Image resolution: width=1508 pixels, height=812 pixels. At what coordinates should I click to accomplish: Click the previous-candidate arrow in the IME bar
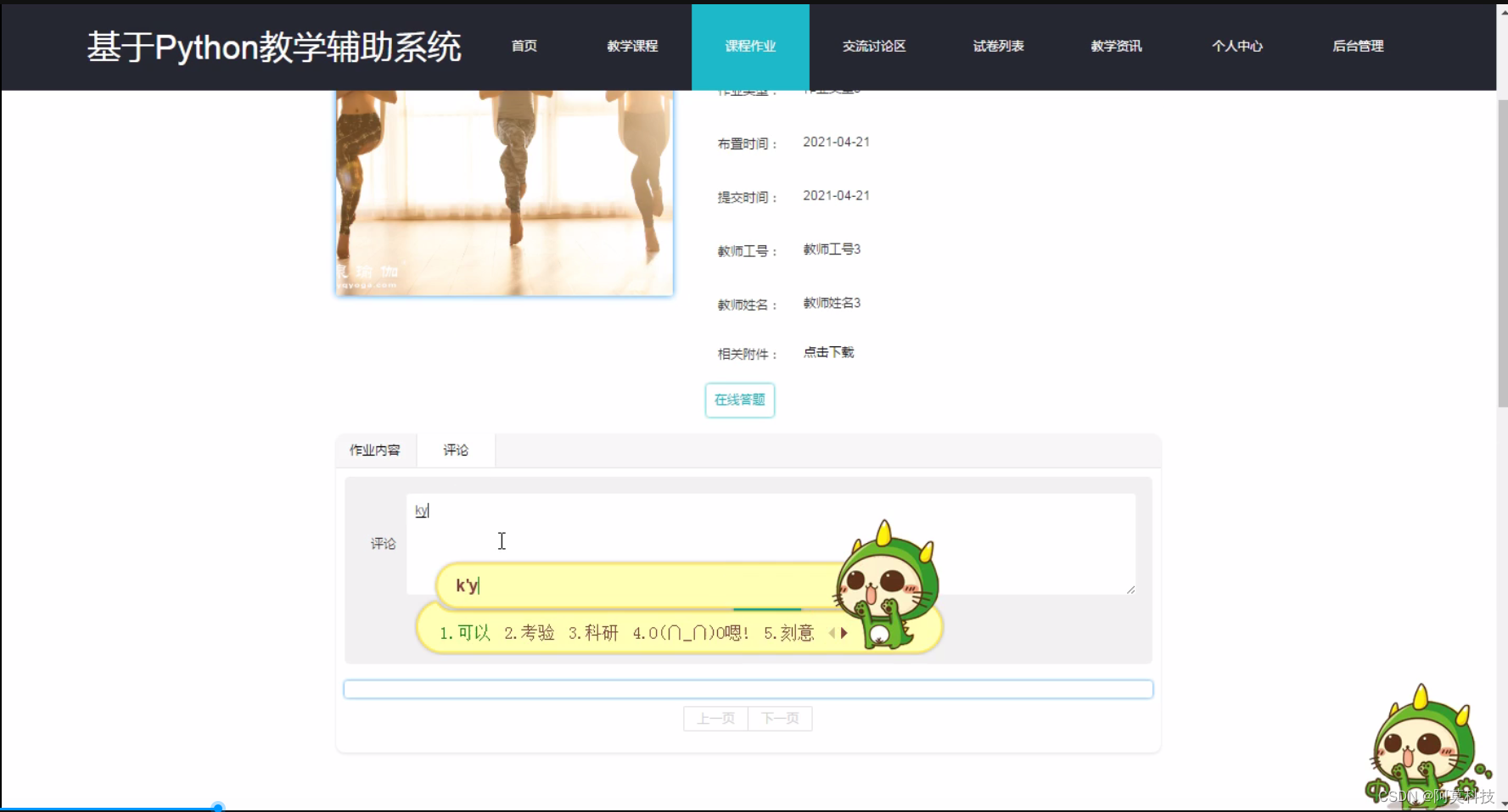[832, 632]
